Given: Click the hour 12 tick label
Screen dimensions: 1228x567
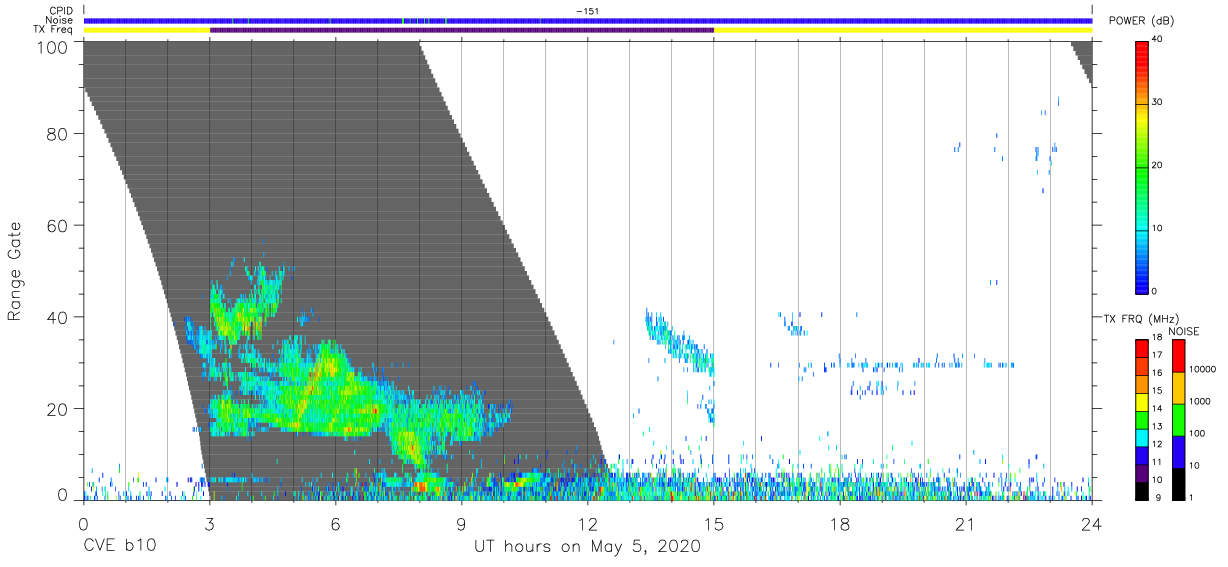Looking at the screenshot, I should [x=587, y=525].
